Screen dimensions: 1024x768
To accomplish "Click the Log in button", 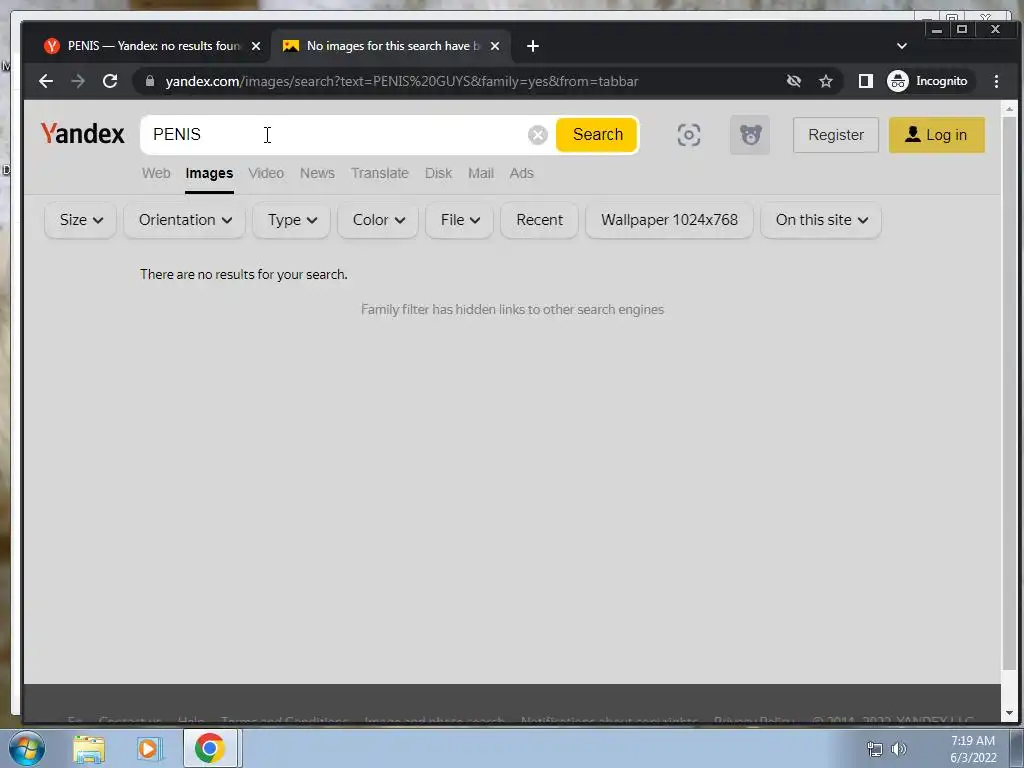I will (x=936, y=135).
